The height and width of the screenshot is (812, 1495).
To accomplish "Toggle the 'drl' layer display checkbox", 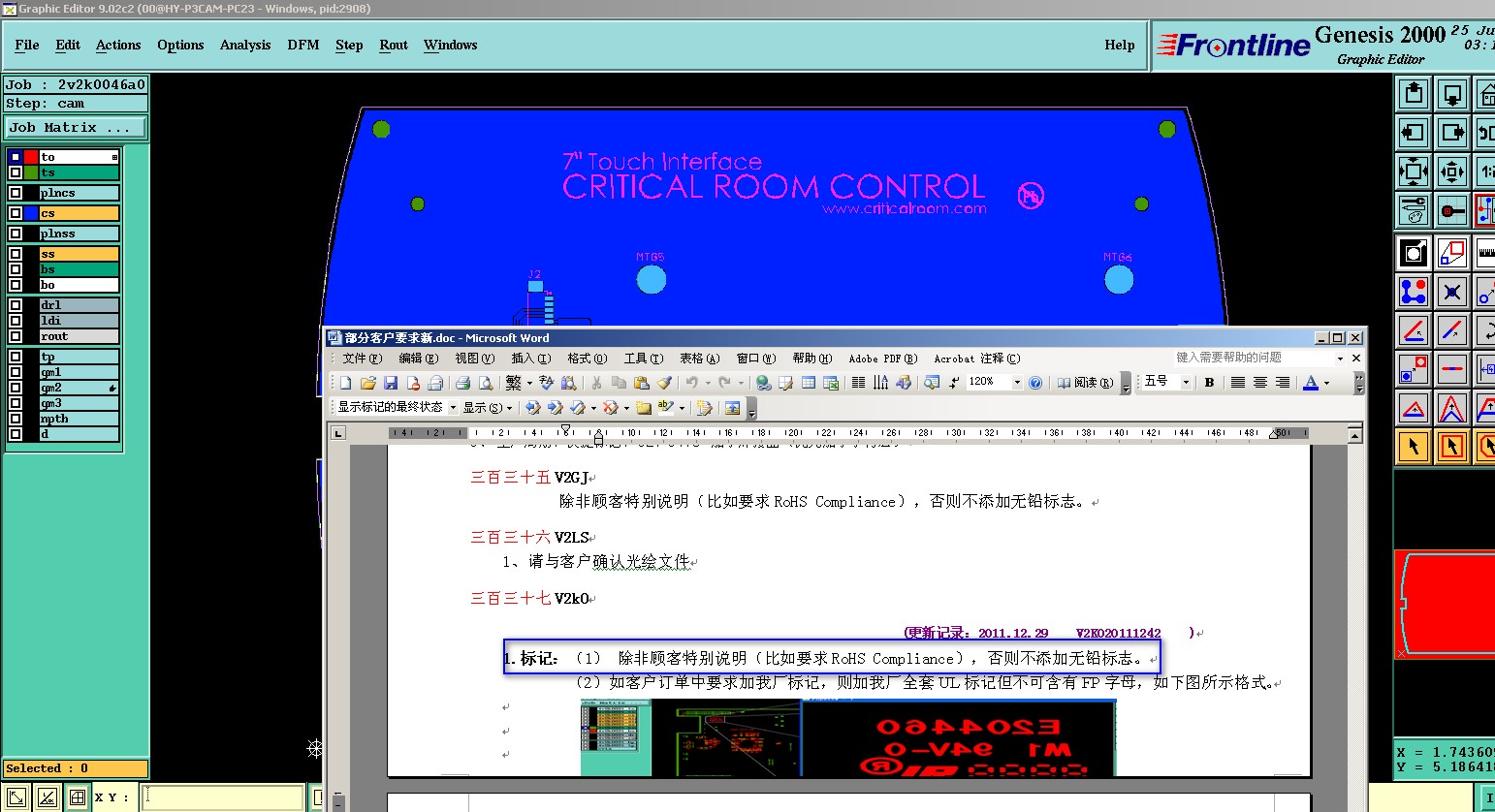I will tap(16, 305).
